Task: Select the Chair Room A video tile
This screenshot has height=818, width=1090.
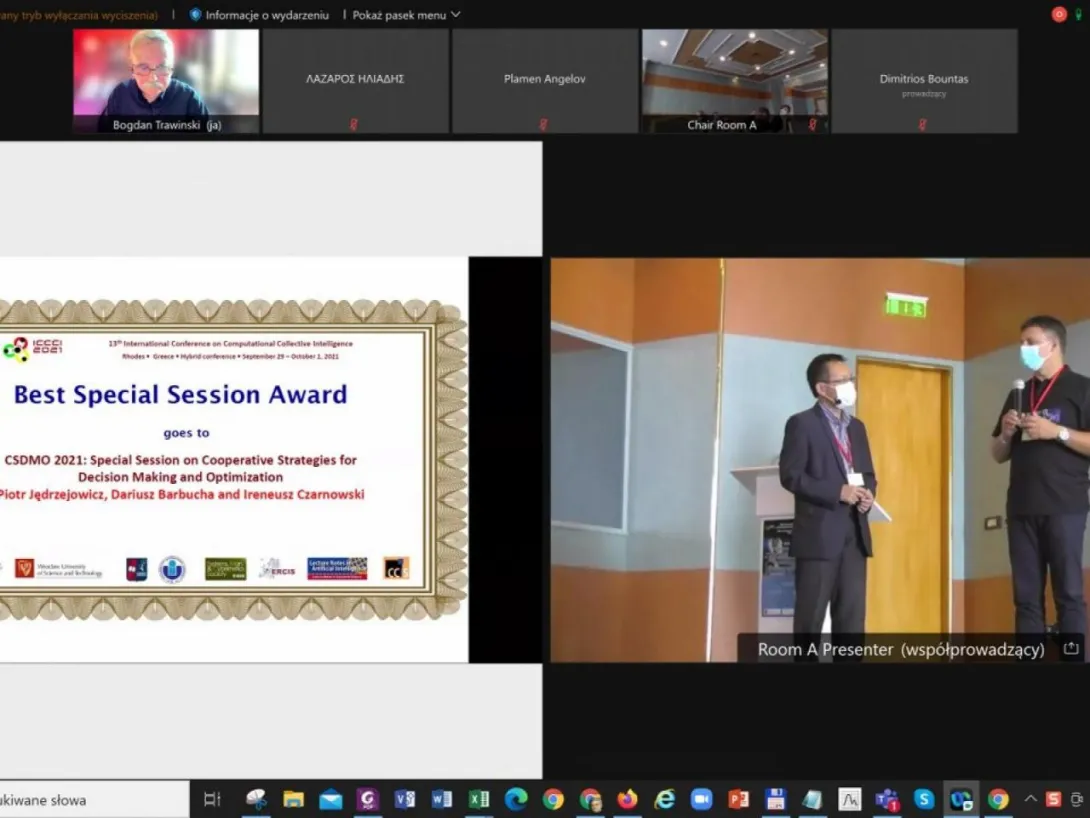Action: tap(734, 78)
